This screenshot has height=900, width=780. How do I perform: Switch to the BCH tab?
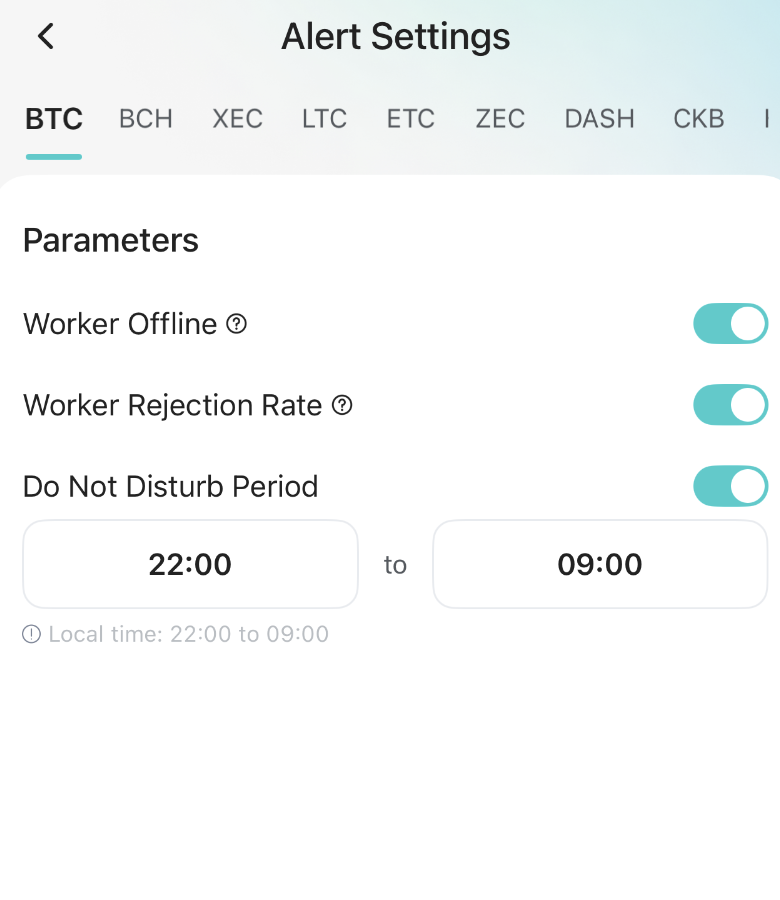[x=145, y=118]
